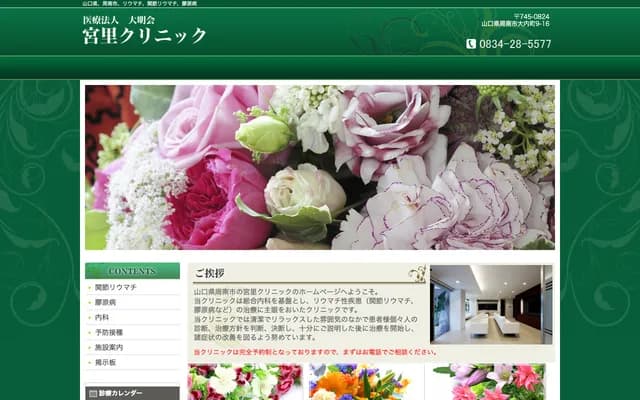Click the 宮里クリニック site logo
640x400 pixels.
pos(144,36)
